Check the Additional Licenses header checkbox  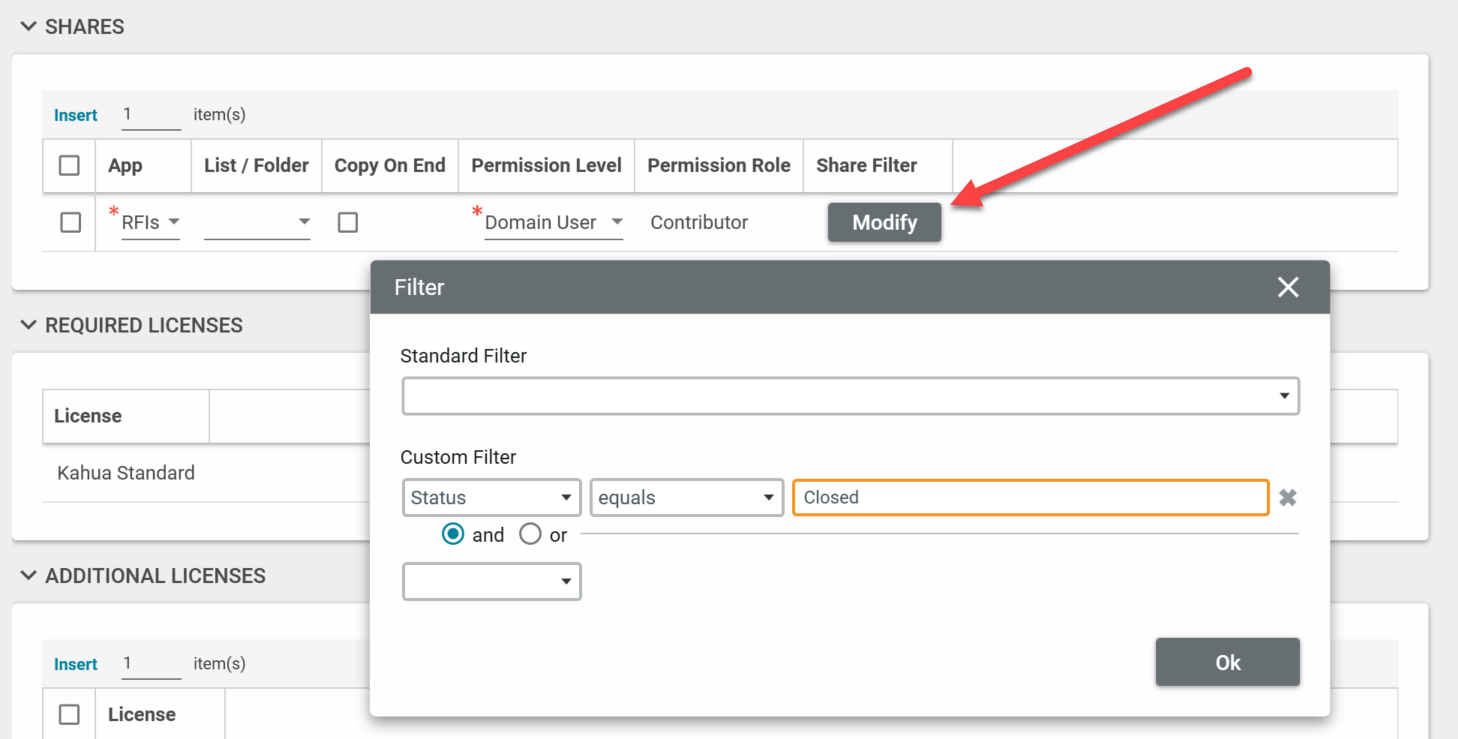tap(69, 714)
